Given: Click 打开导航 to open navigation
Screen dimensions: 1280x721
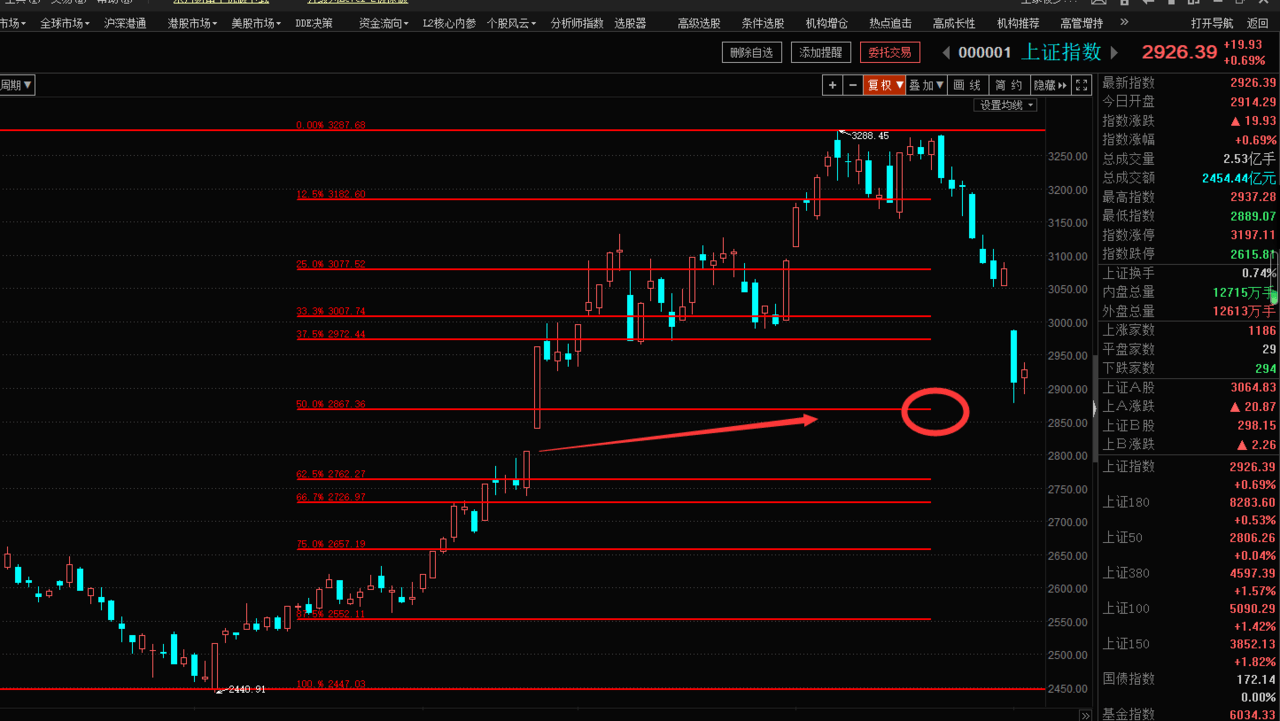Looking at the screenshot, I should (1213, 23).
